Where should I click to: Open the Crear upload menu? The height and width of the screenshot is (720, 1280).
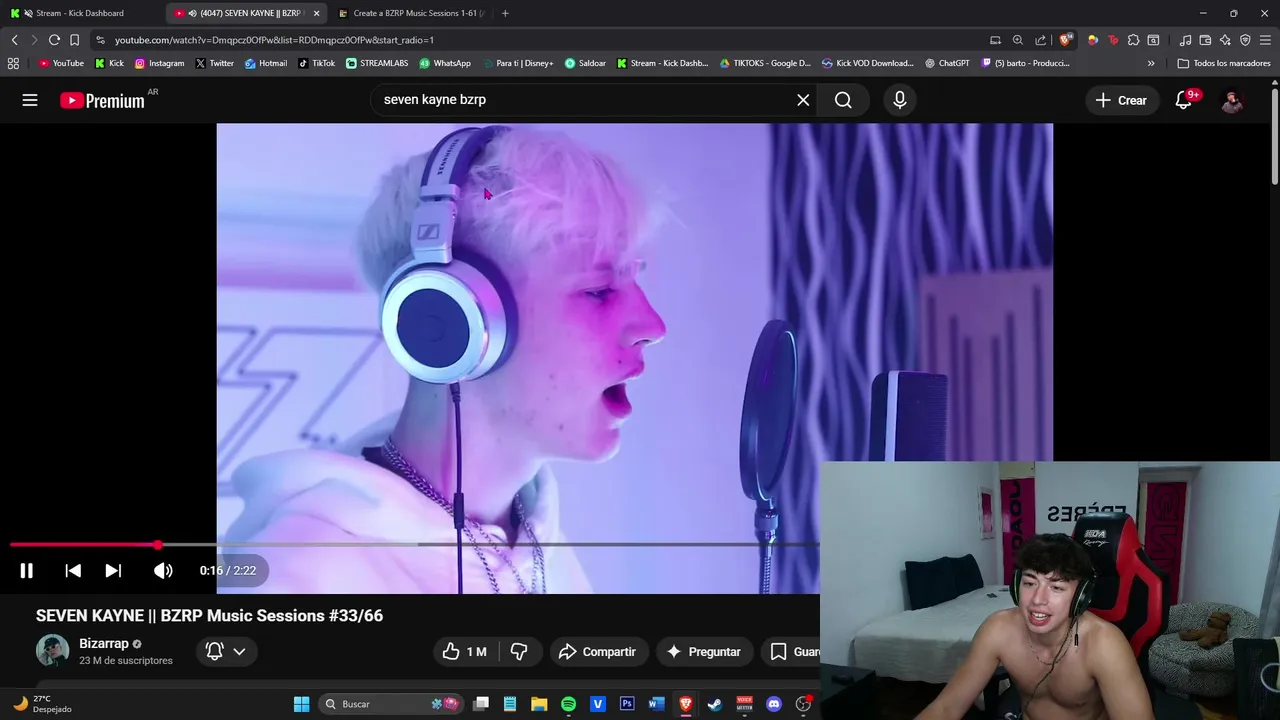[x=1121, y=100]
